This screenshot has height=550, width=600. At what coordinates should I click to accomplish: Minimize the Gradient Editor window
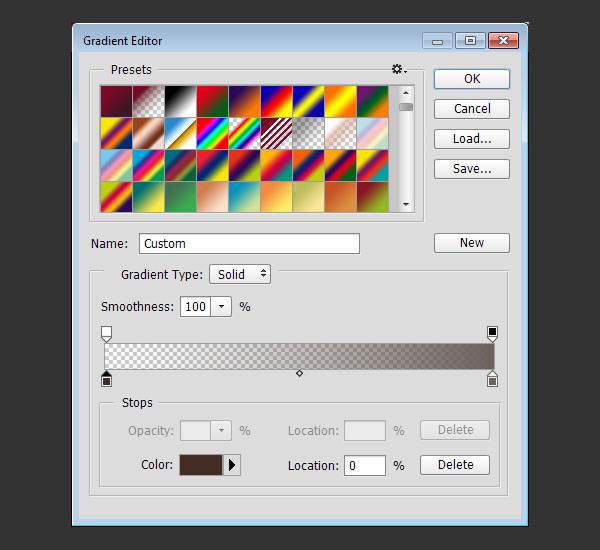[x=437, y=41]
